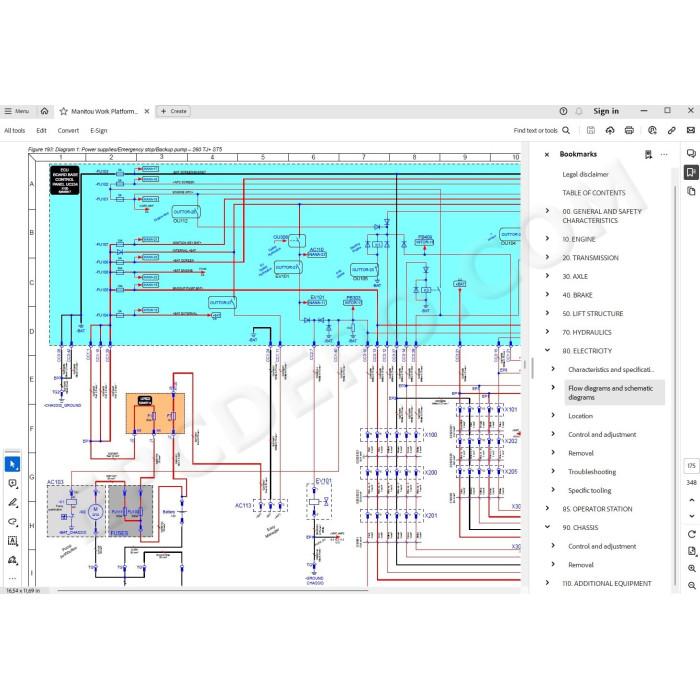Image resolution: width=700 pixels, height=700 pixels.
Task: Toggle the bookmarks panel icon in the right rail
Action: [x=691, y=172]
